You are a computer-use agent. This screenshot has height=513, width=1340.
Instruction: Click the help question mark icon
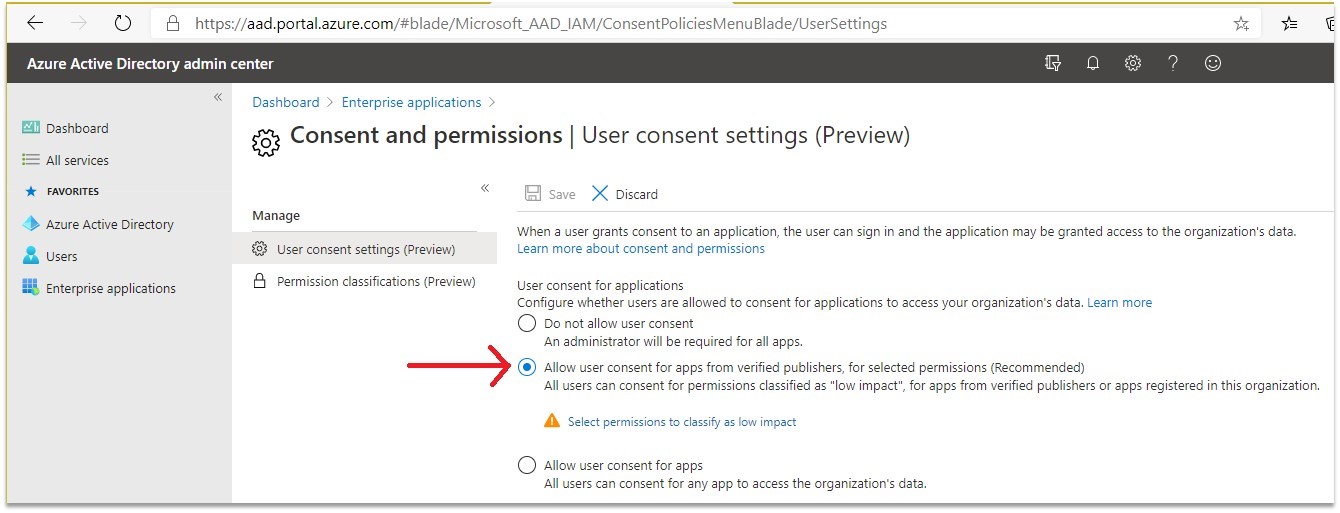point(1173,63)
